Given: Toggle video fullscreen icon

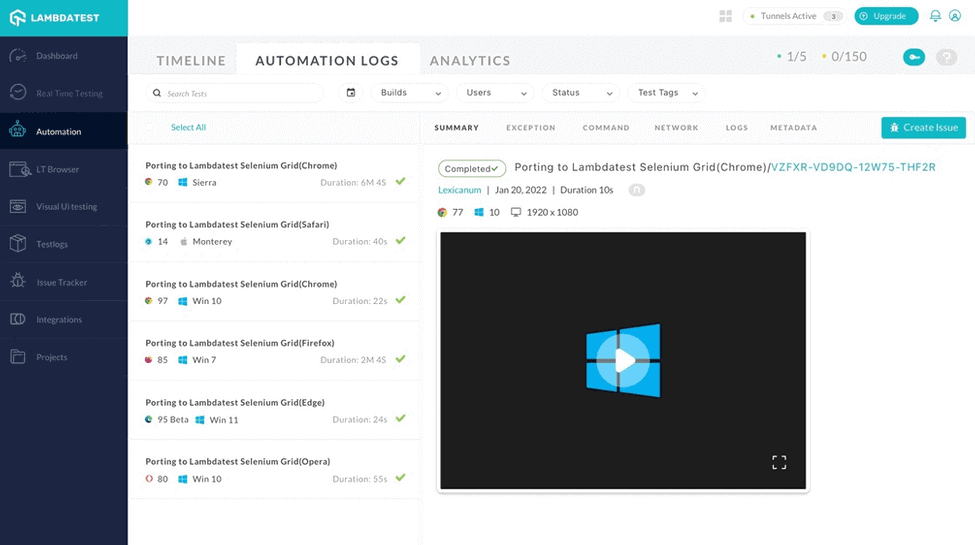Looking at the screenshot, I should [x=779, y=462].
